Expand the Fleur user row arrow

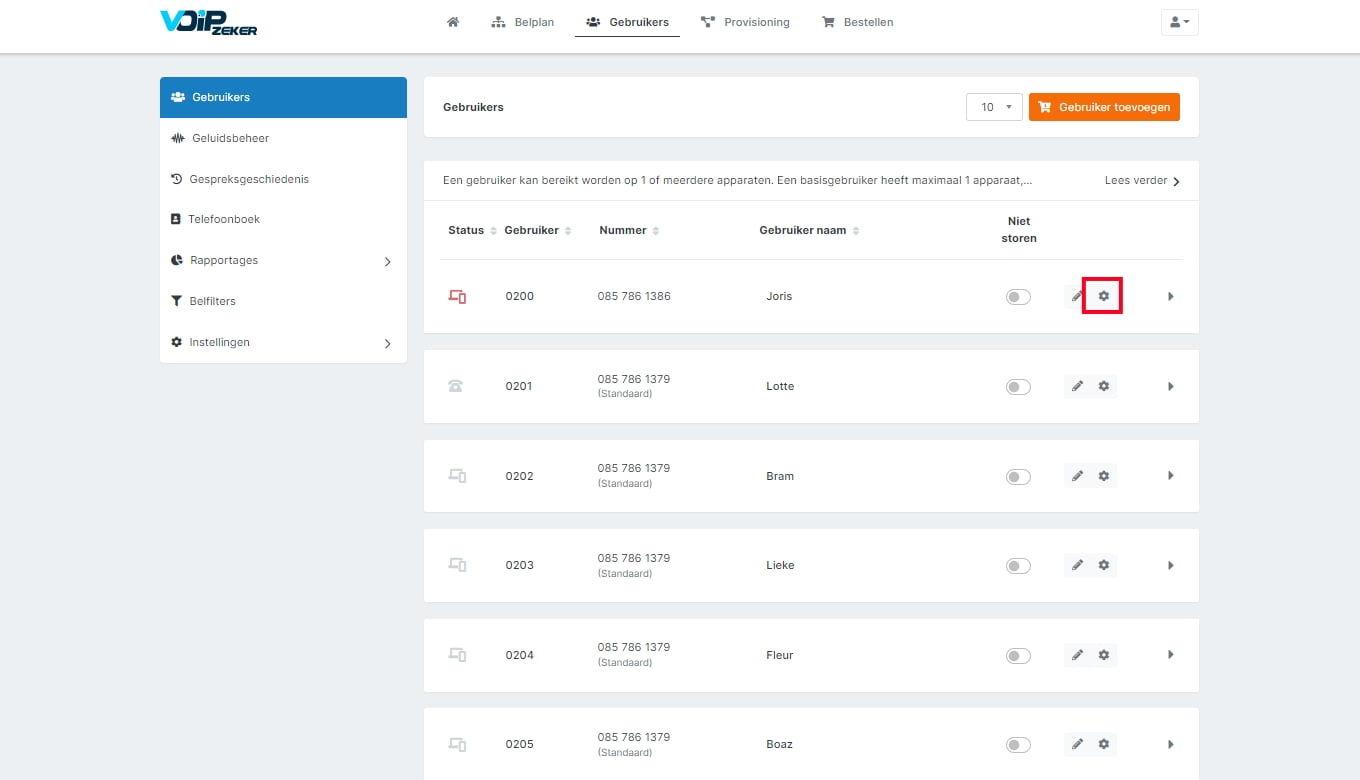[1170, 655]
